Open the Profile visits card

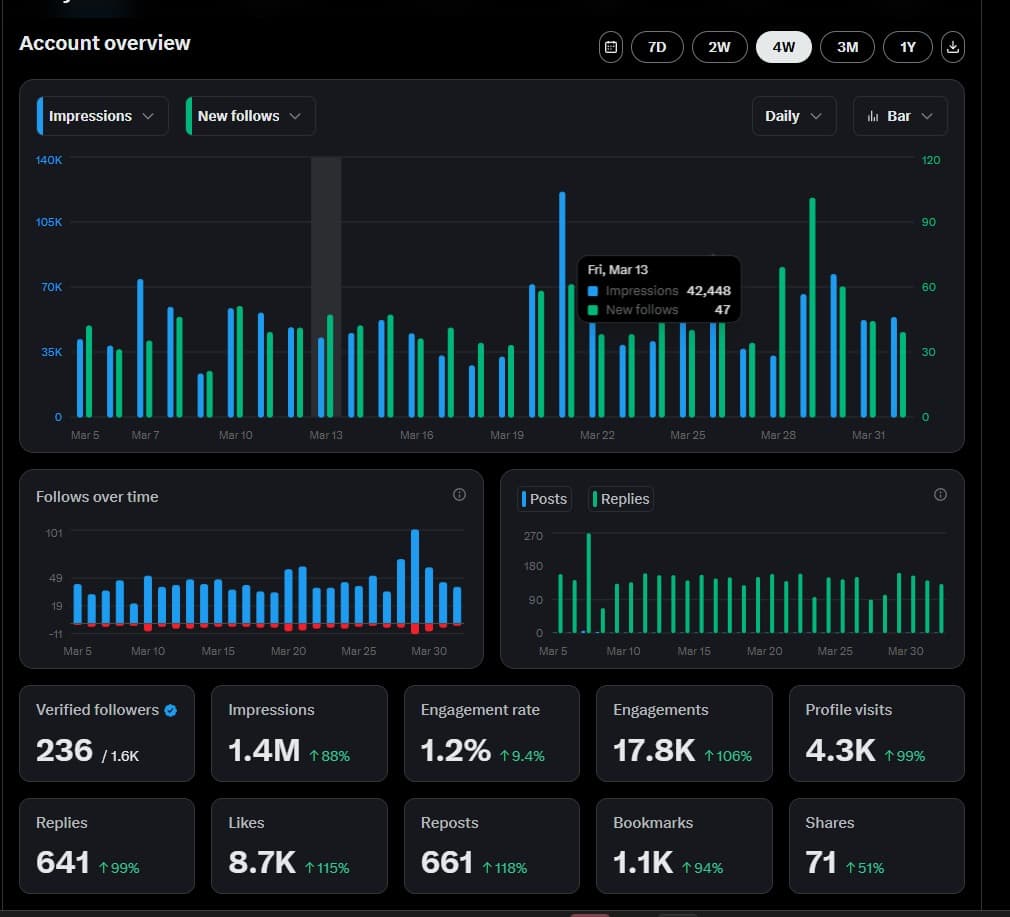(x=877, y=733)
